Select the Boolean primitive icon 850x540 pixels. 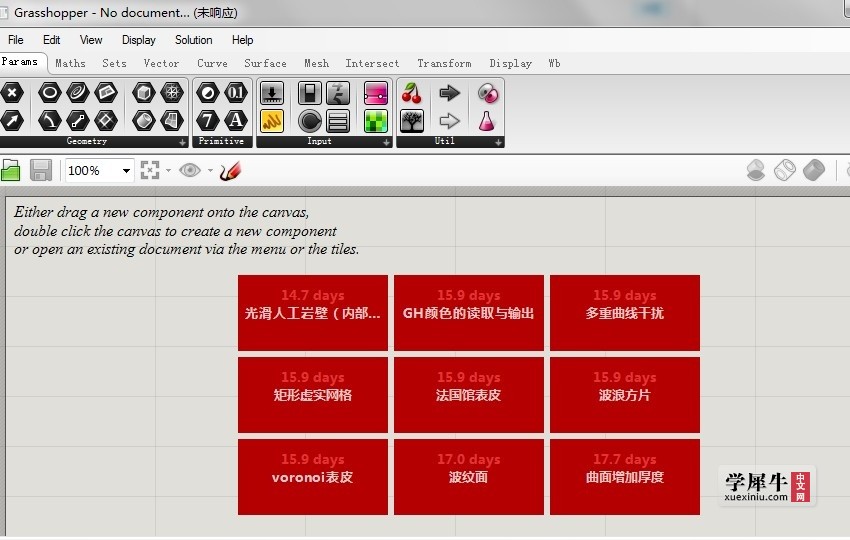coord(208,93)
